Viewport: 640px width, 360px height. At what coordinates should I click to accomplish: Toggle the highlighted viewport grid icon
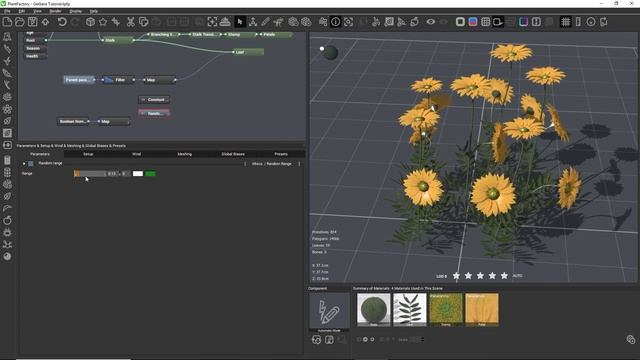(x=565, y=22)
